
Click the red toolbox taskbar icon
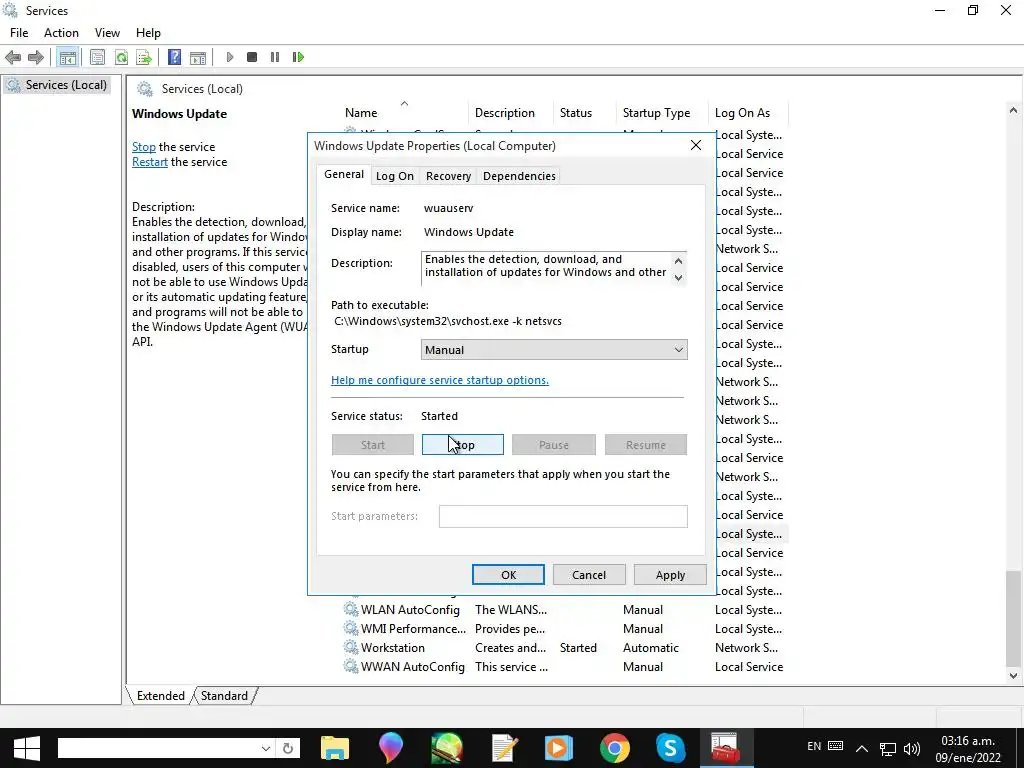tap(725, 748)
